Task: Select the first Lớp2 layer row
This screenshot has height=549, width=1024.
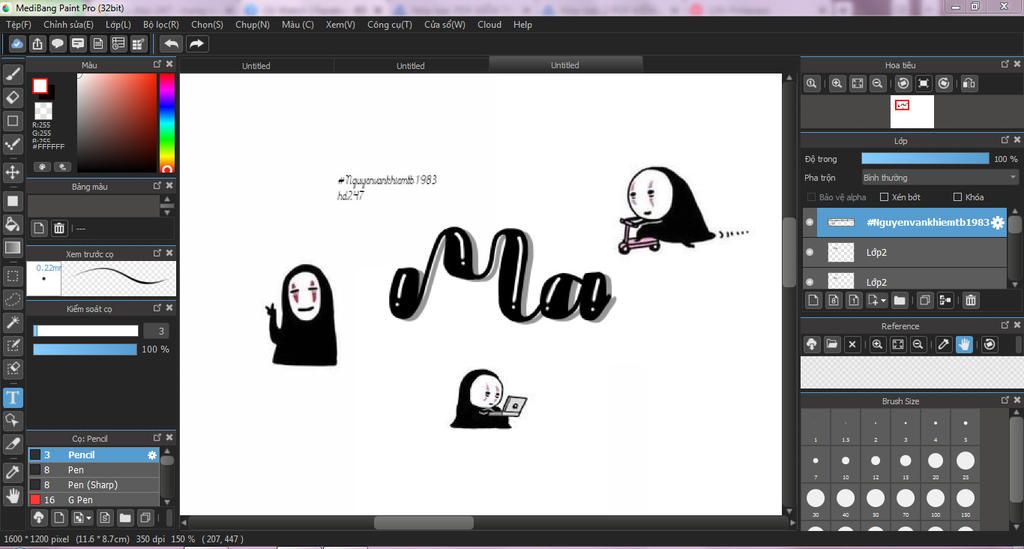Action: 905,253
